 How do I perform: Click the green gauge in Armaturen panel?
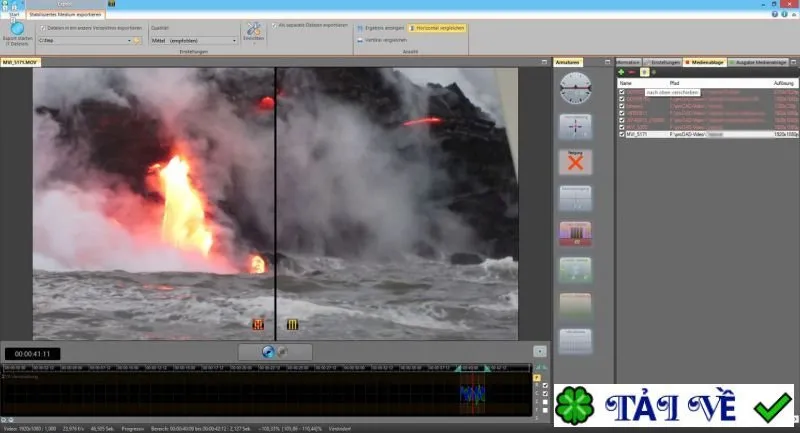tap(576, 270)
